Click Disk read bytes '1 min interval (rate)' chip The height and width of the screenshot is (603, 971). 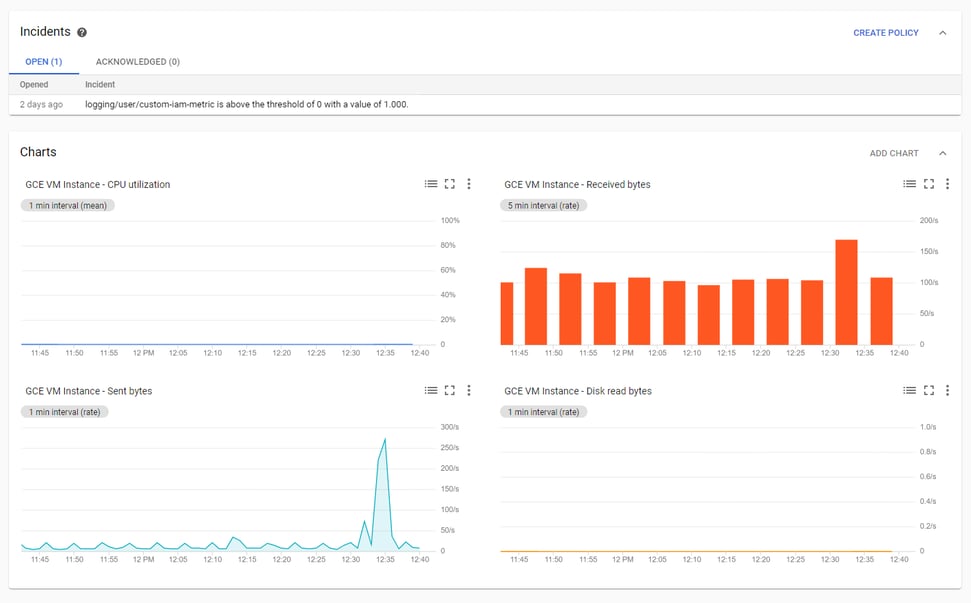point(543,412)
